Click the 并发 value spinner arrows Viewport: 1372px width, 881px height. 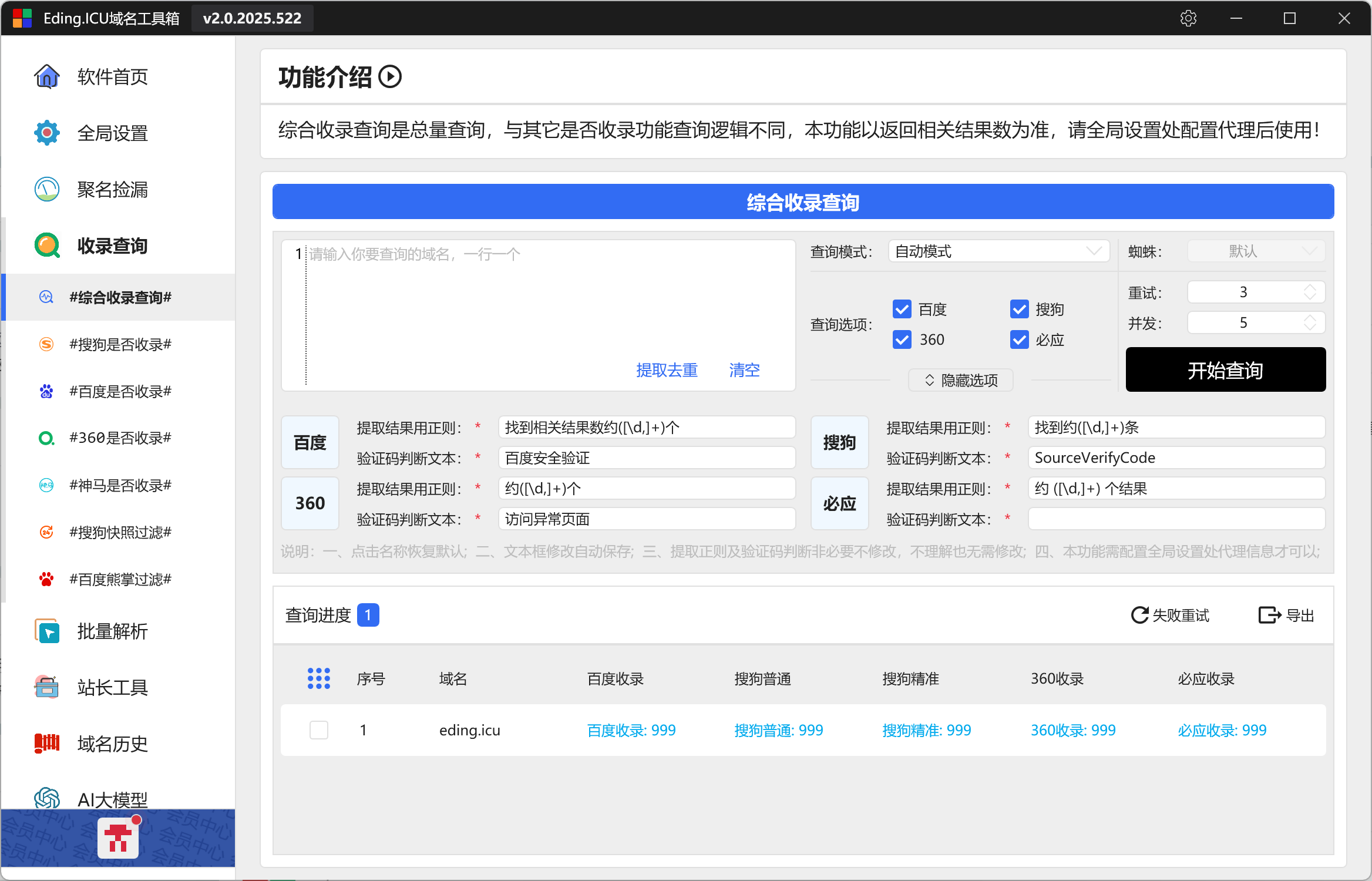pyautogui.click(x=1310, y=322)
